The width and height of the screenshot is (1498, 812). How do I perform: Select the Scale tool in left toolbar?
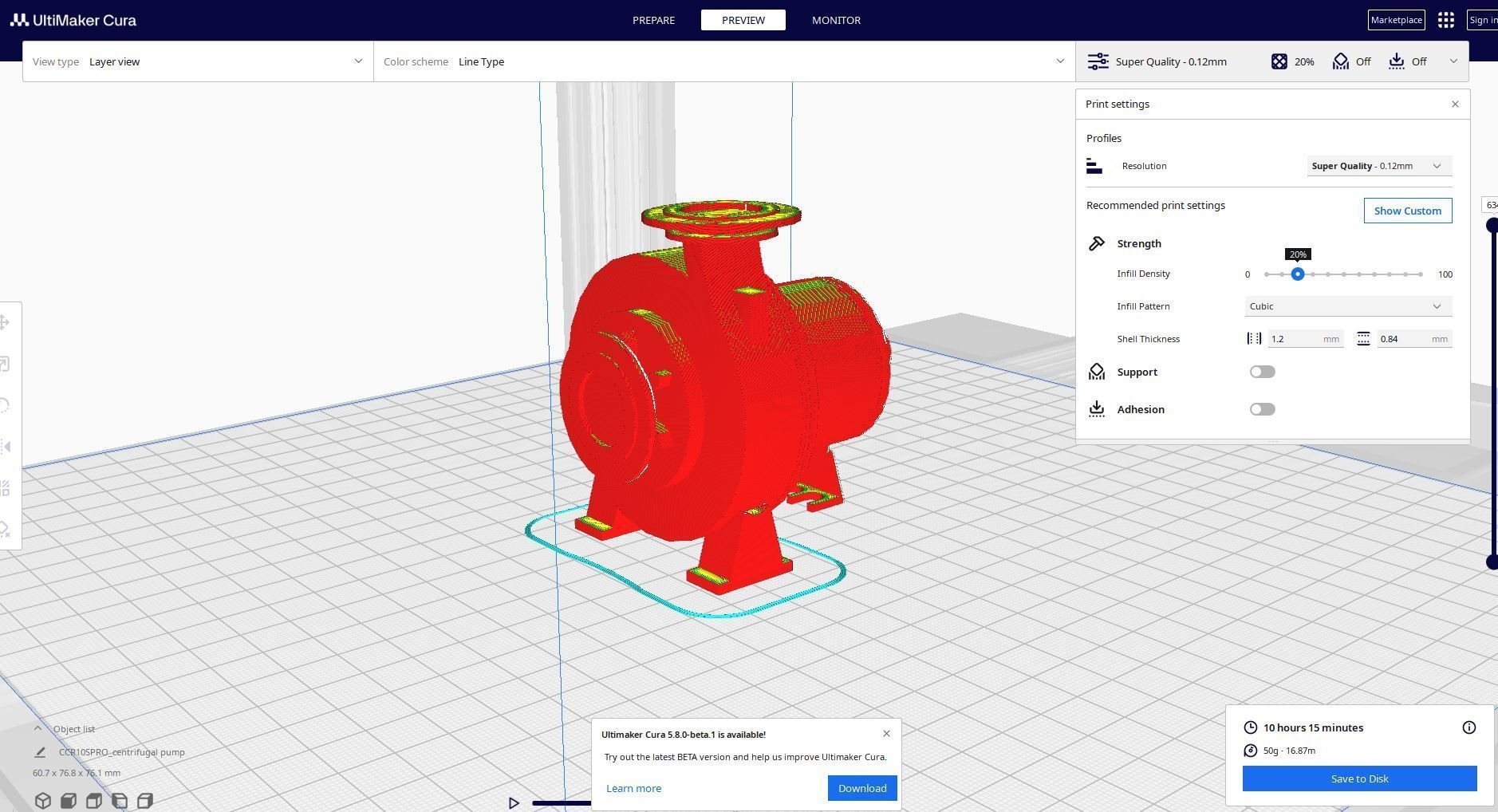pyautogui.click(x=5, y=364)
